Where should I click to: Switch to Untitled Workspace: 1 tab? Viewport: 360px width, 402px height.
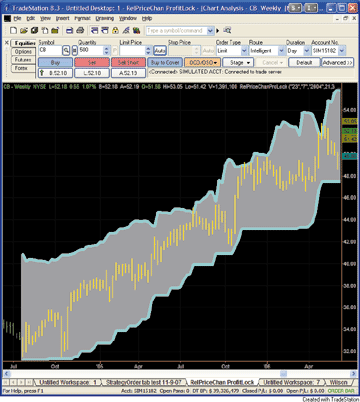click(67, 382)
